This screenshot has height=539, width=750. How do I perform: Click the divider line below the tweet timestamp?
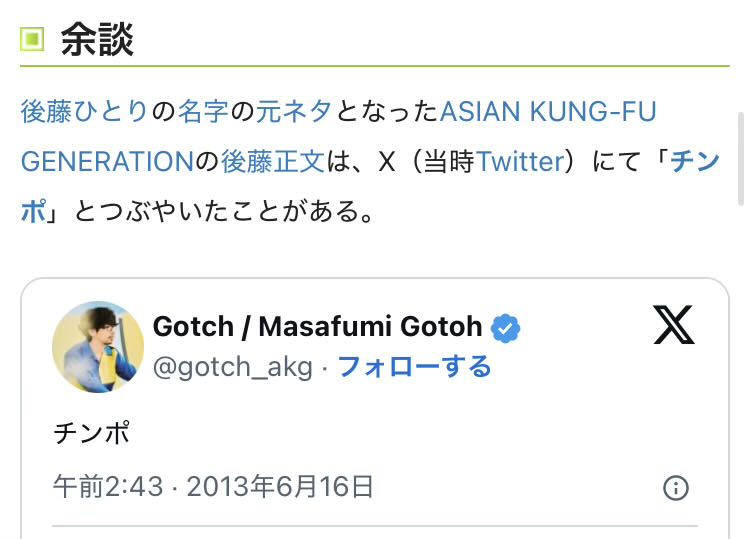point(374,525)
